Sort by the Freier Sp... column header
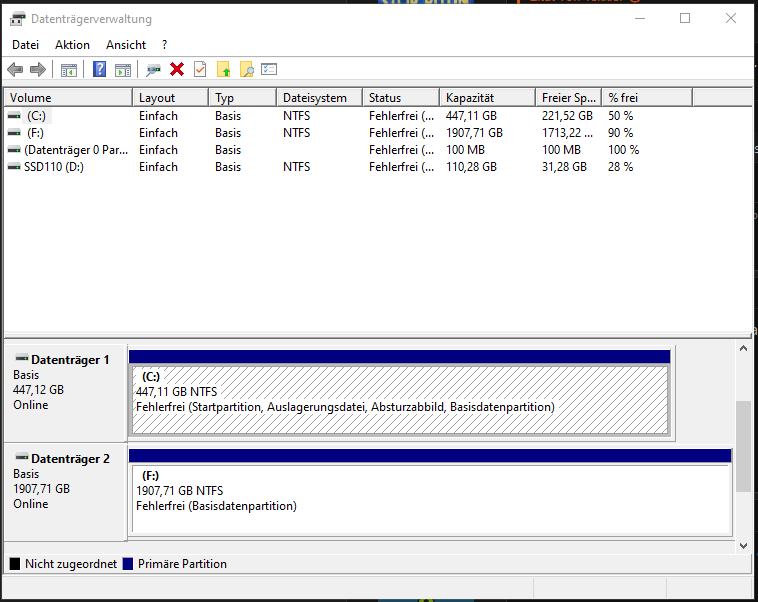The width and height of the screenshot is (758, 602). coord(569,98)
